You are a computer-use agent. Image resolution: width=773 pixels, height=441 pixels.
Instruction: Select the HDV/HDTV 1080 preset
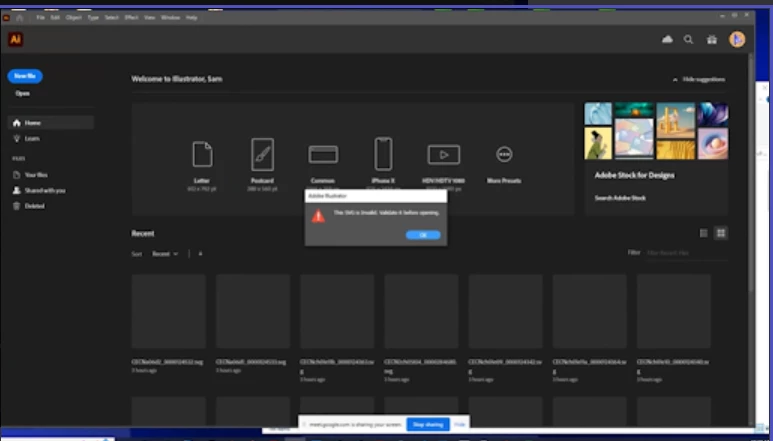coord(443,167)
